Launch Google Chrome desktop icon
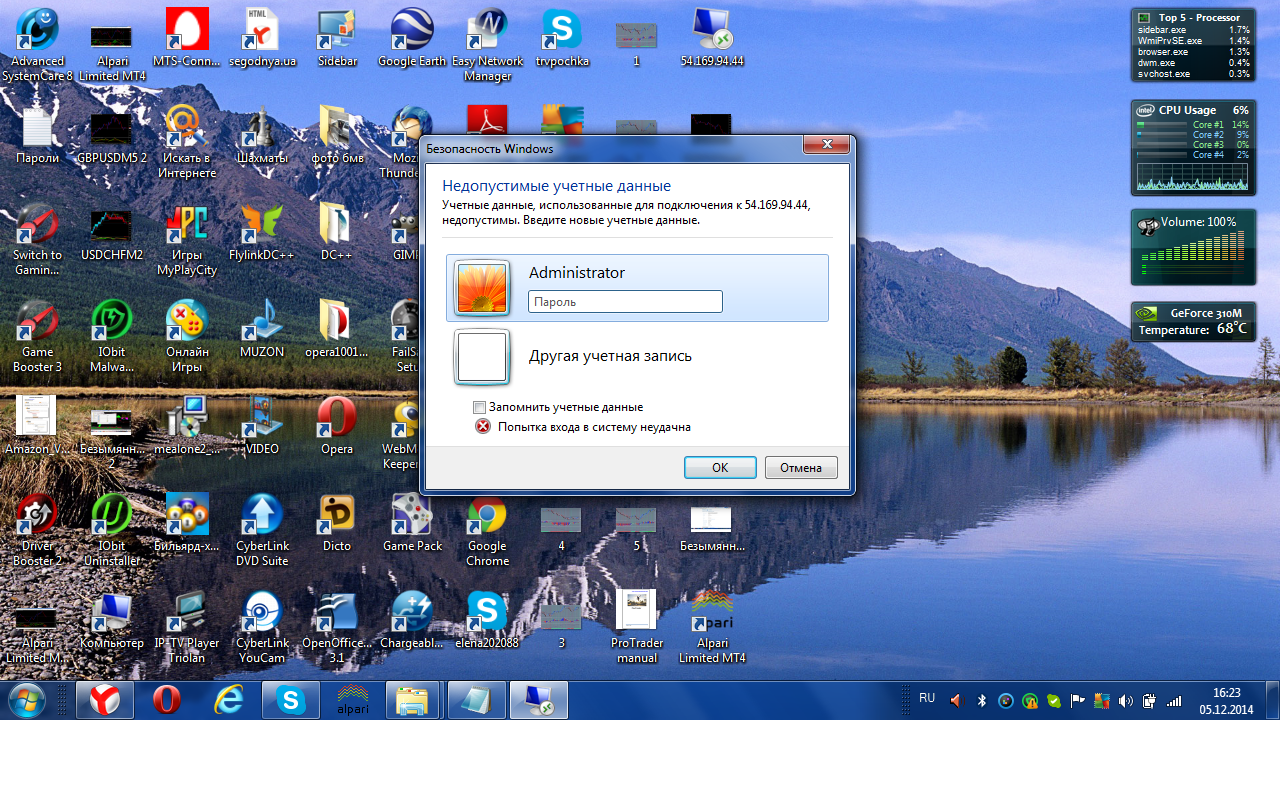 point(488,531)
